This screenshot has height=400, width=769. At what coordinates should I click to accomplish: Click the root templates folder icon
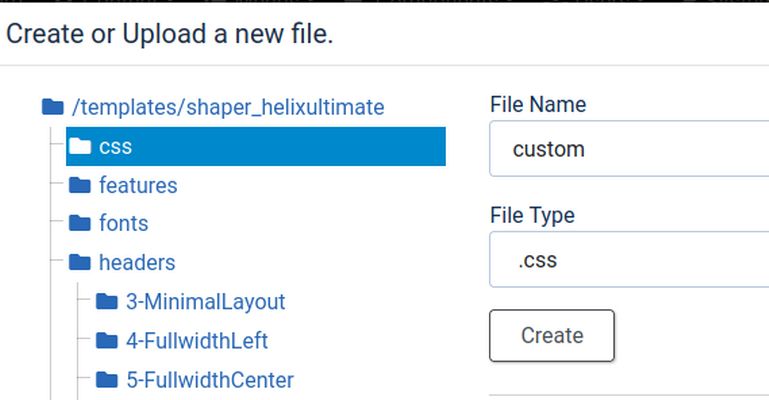[53, 107]
